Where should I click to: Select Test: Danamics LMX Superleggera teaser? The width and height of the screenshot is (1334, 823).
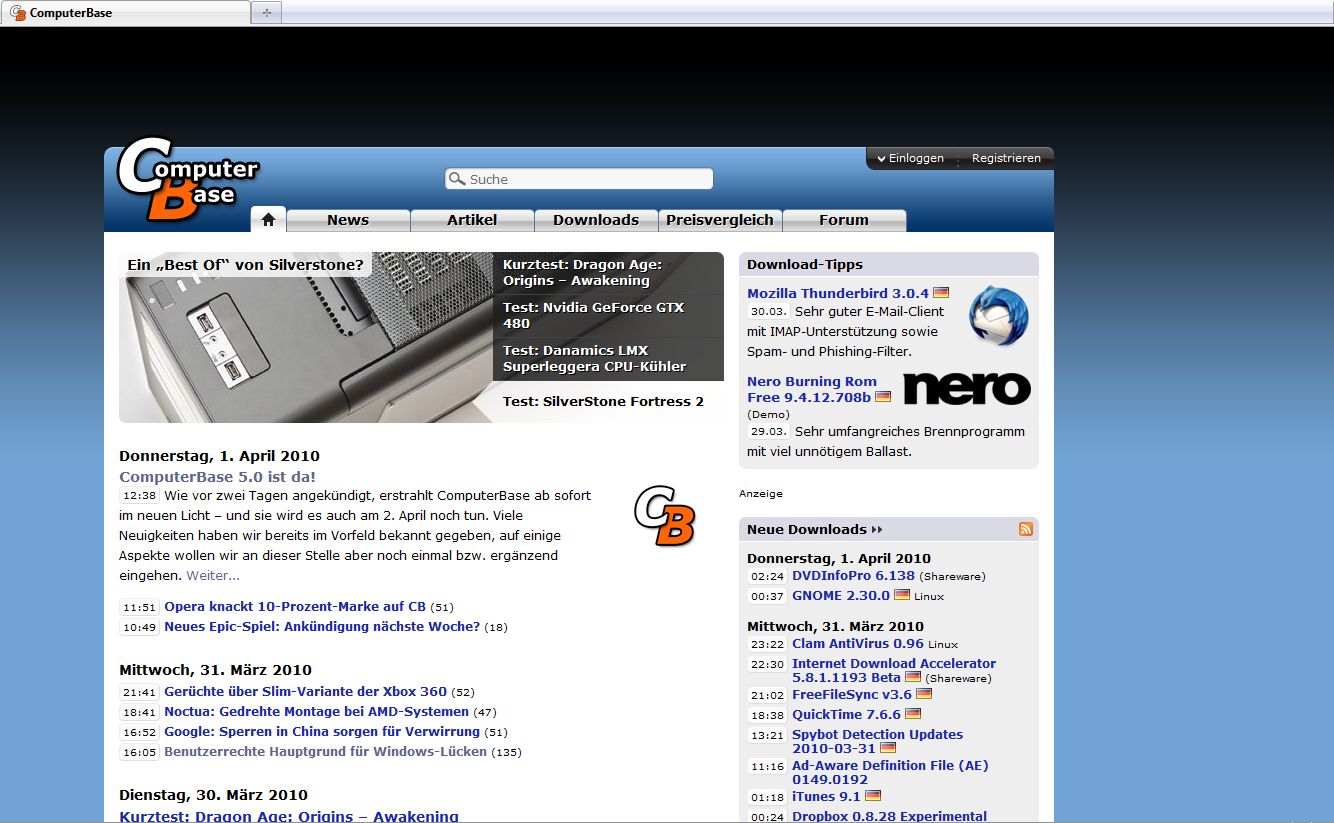point(608,359)
